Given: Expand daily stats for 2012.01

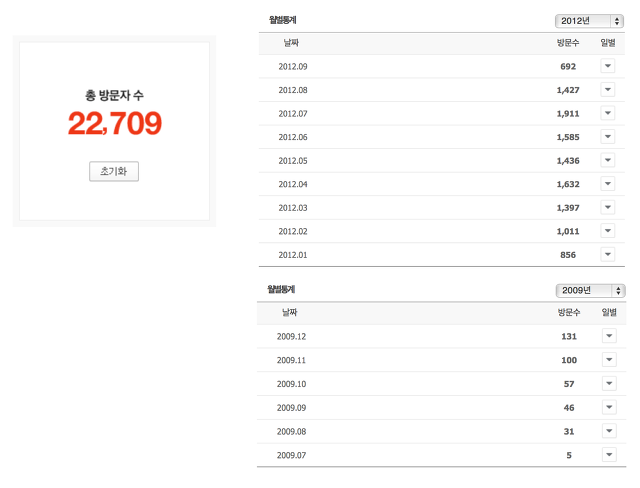Looking at the screenshot, I should [x=608, y=255].
